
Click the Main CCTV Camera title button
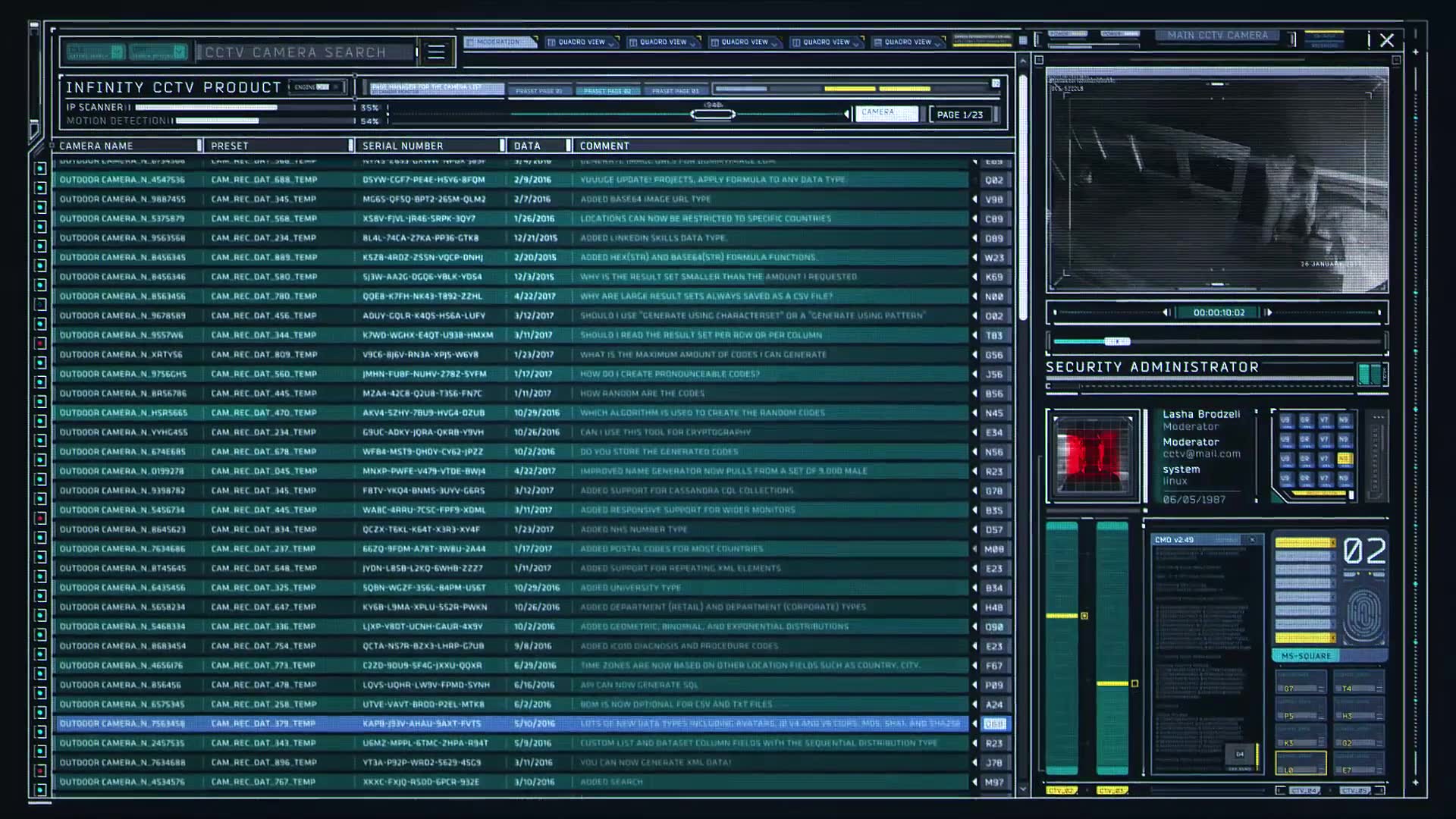pyautogui.click(x=1218, y=36)
